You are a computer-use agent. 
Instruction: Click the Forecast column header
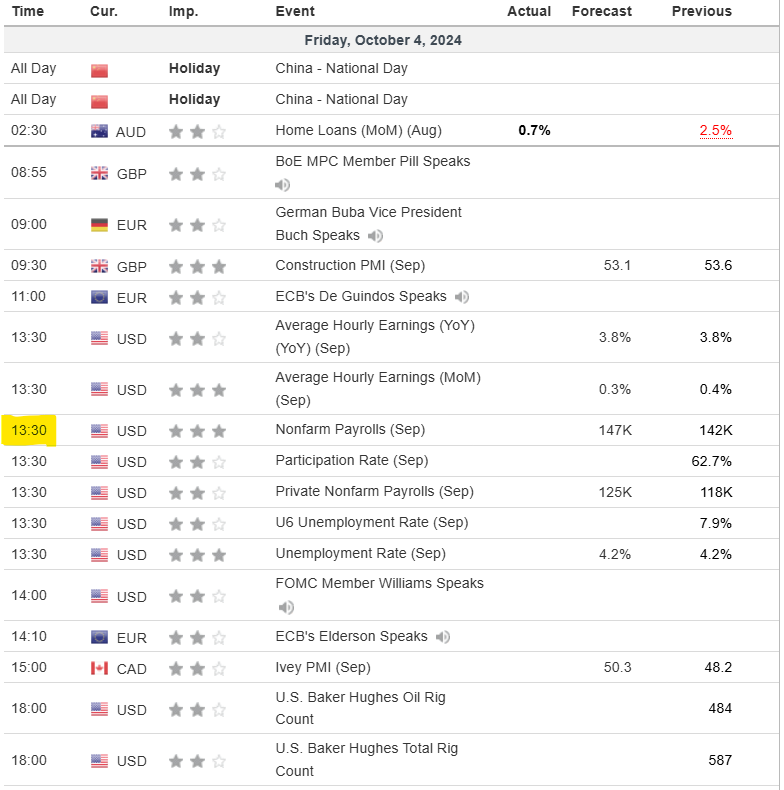[x=601, y=11]
